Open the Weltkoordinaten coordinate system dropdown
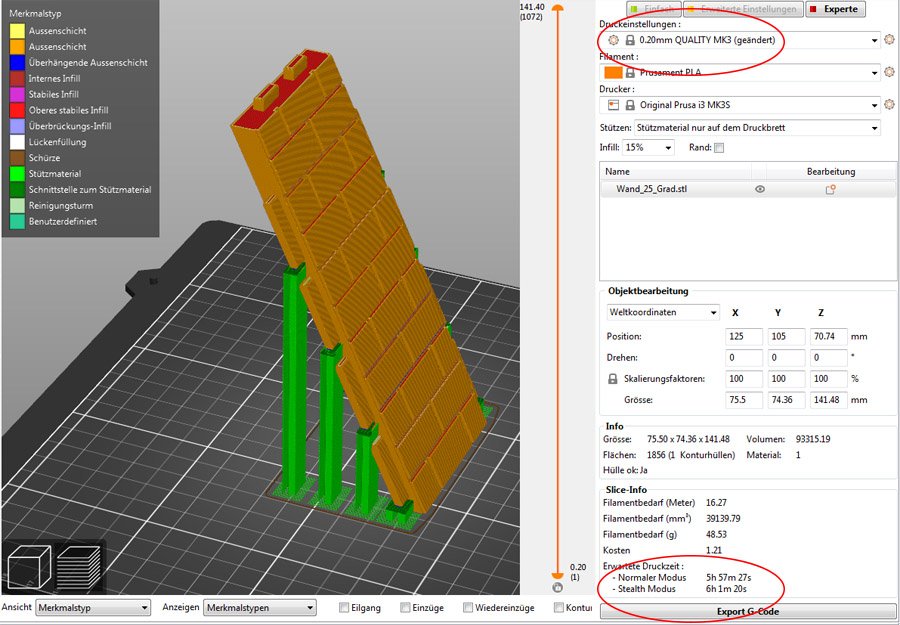Image resolution: width=900 pixels, height=625 pixels. [662, 312]
